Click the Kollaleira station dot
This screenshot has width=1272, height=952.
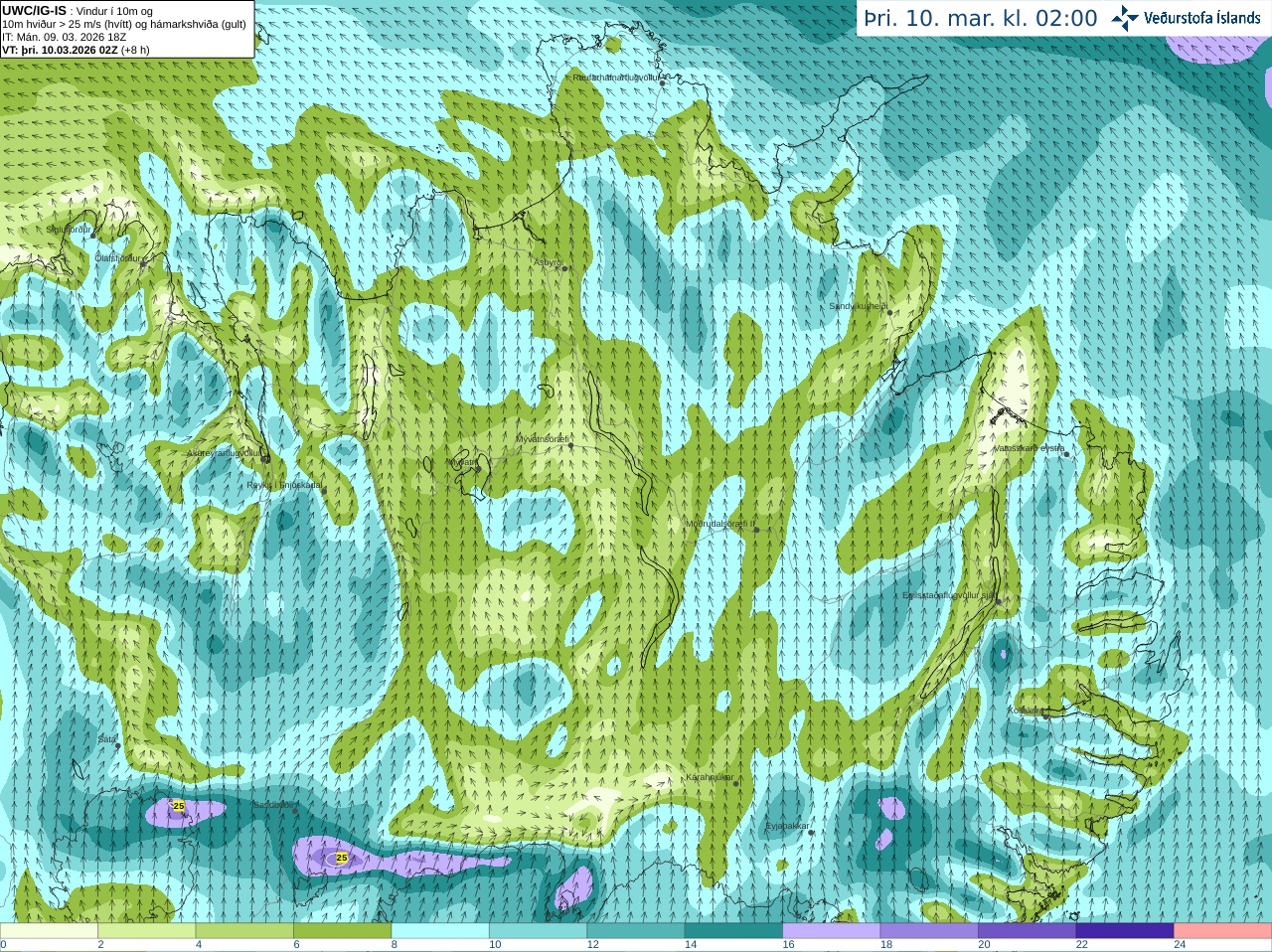[1045, 715]
